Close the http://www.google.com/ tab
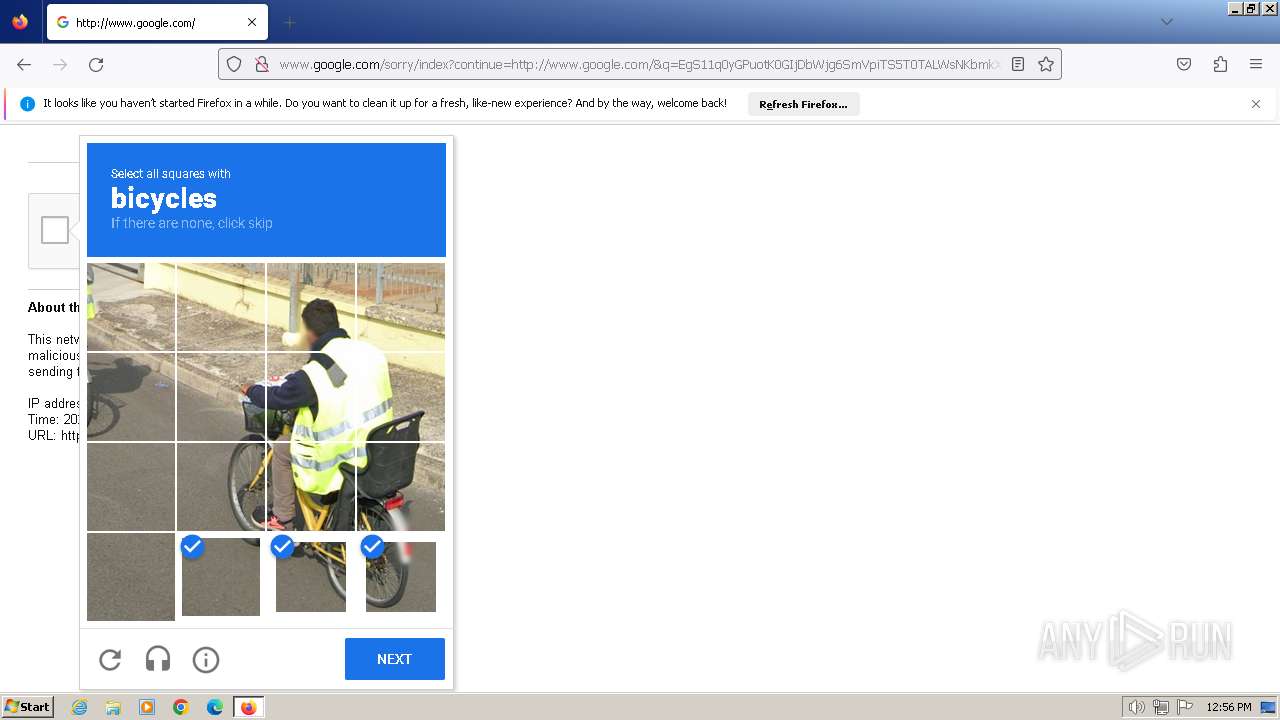This screenshot has height=720, width=1280. click(252, 22)
